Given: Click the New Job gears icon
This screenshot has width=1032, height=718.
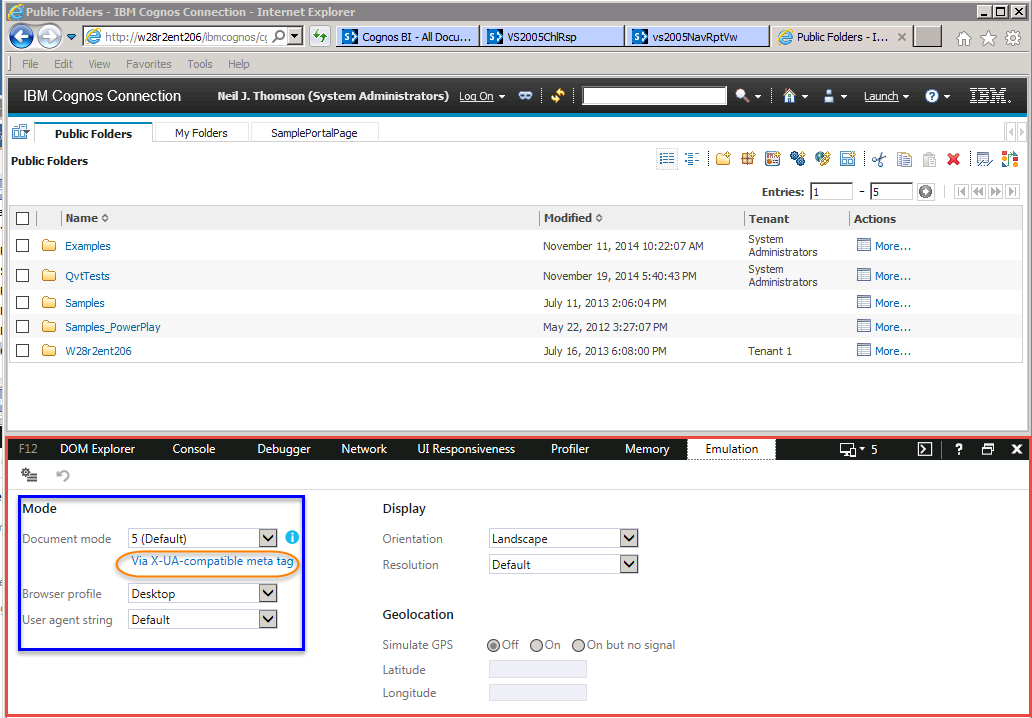Looking at the screenshot, I should [x=798, y=159].
